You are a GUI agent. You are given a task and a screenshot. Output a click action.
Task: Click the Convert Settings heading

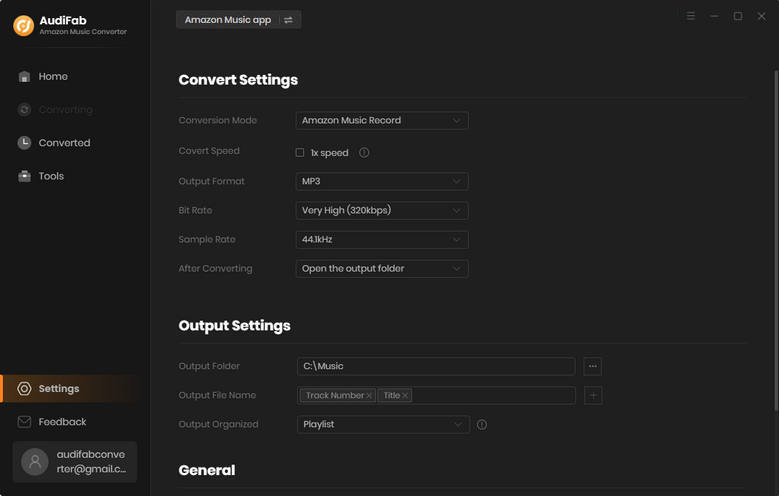[238, 80]
